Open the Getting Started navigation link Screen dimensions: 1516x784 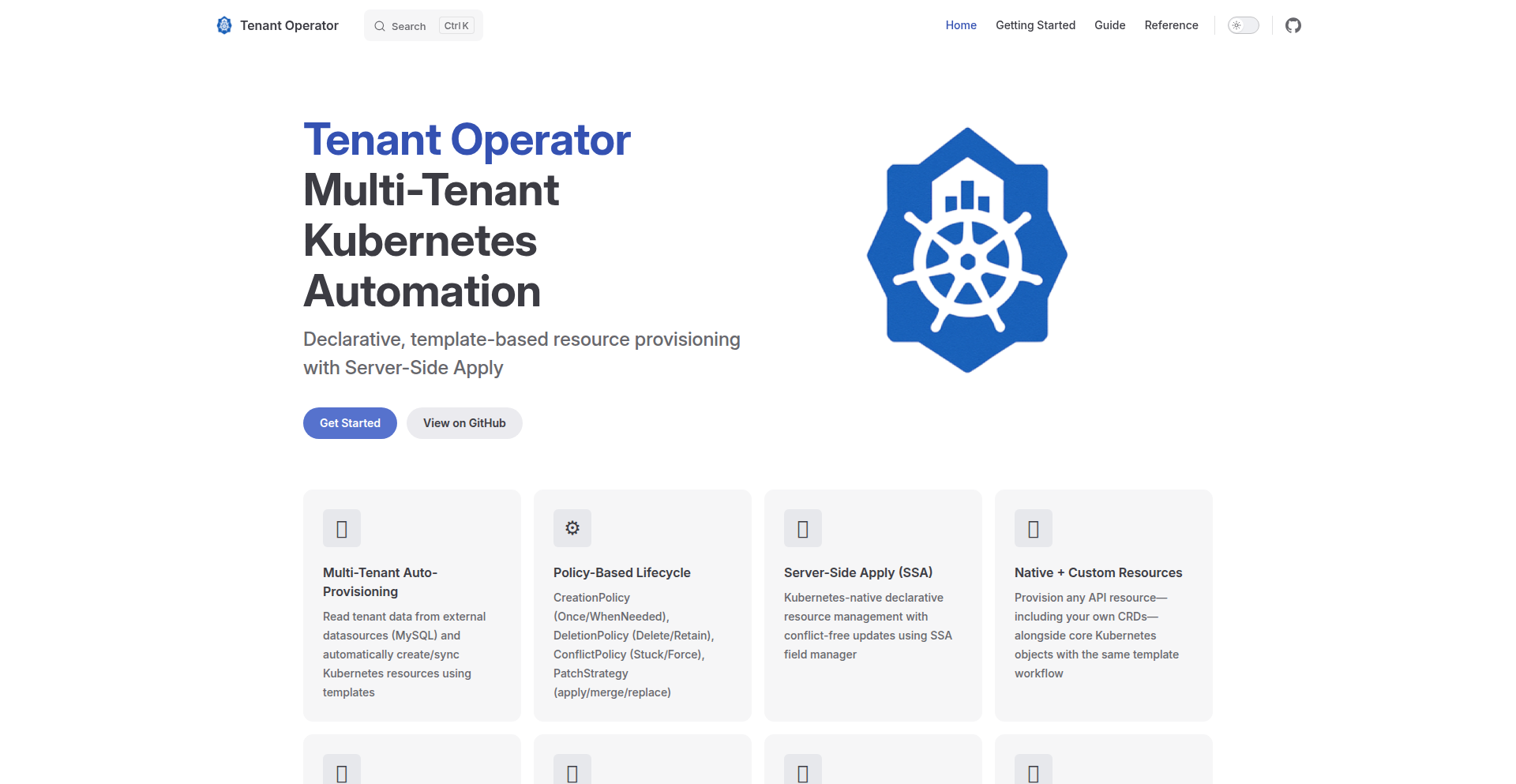(1035, 24)
